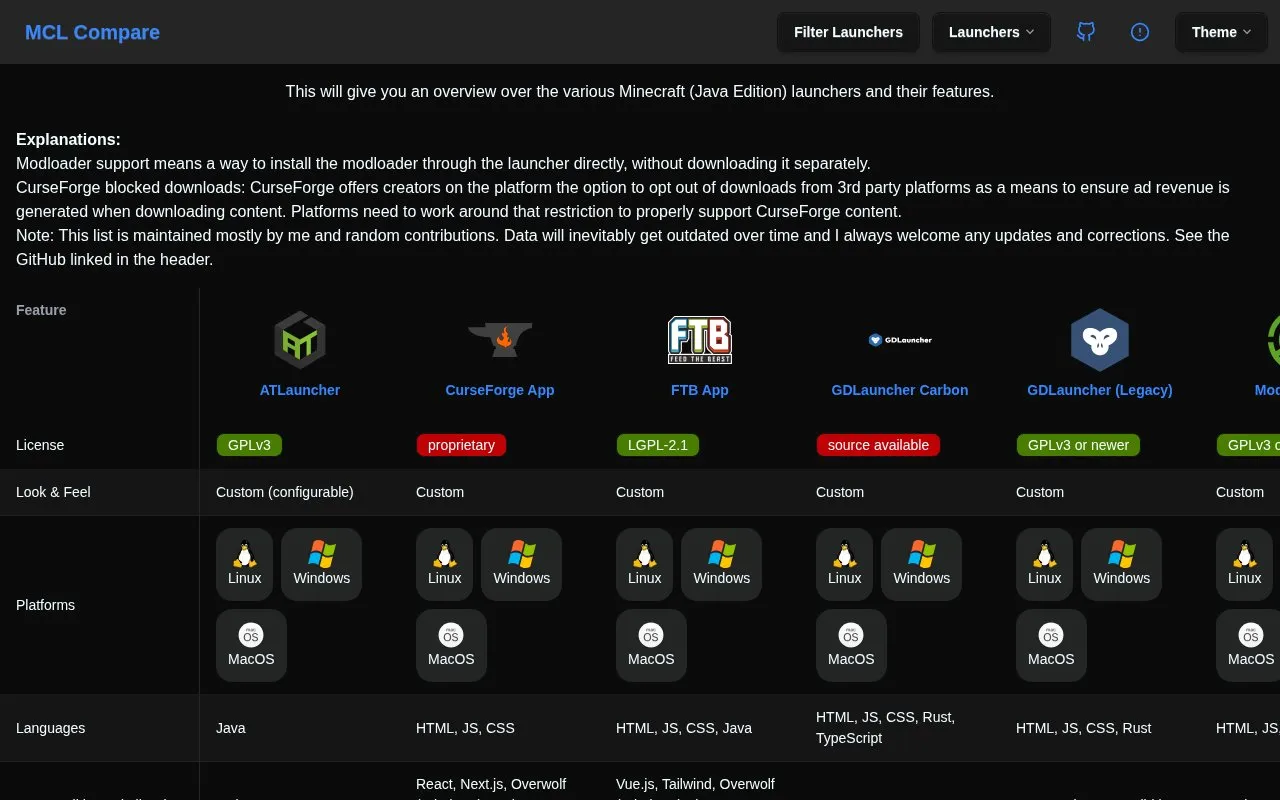The height and width of the screenshot is (800, 1280).
Task: Click the FTB App logo
Action: coord(700,340)
